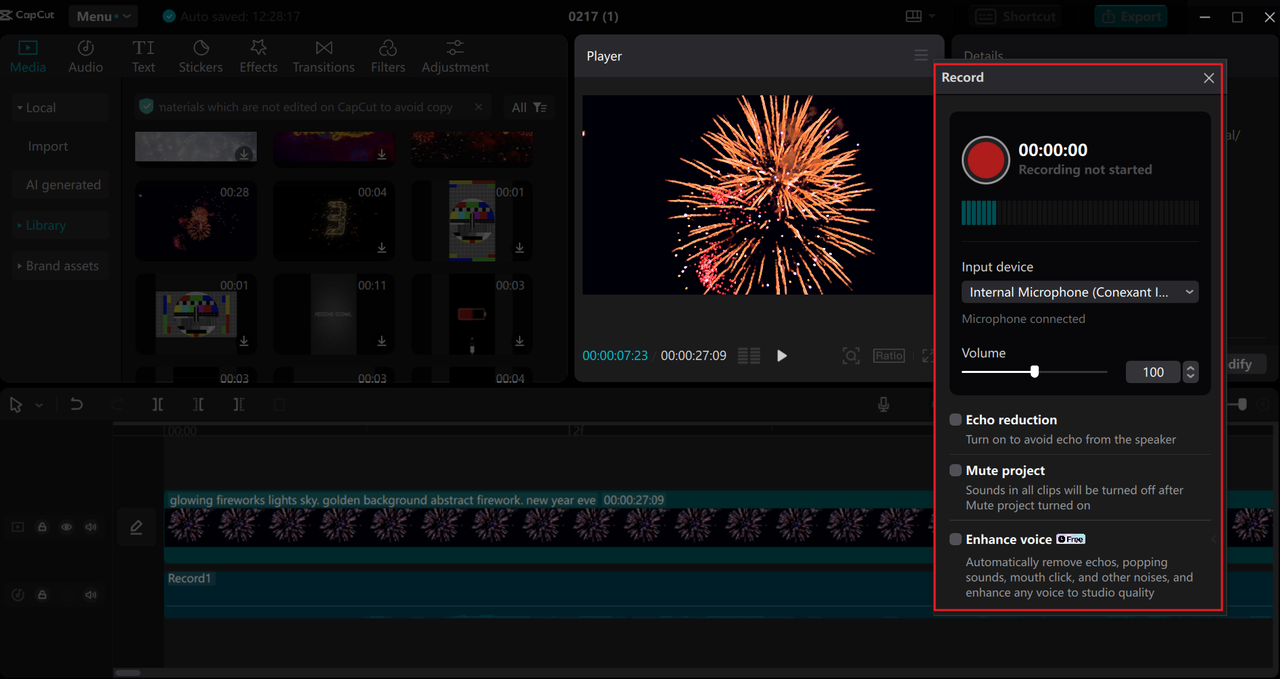
Task: Enable the Enhance voice checkbox
Action: pos(956,539)
